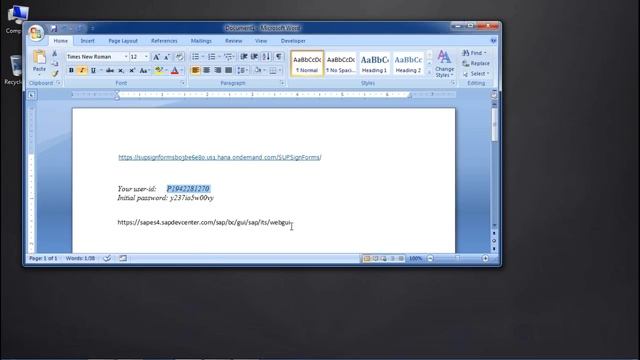Viewport: 640px width, 360px height.
Task: Toggle Strikethrough formatting
Action: click(109, 71)
